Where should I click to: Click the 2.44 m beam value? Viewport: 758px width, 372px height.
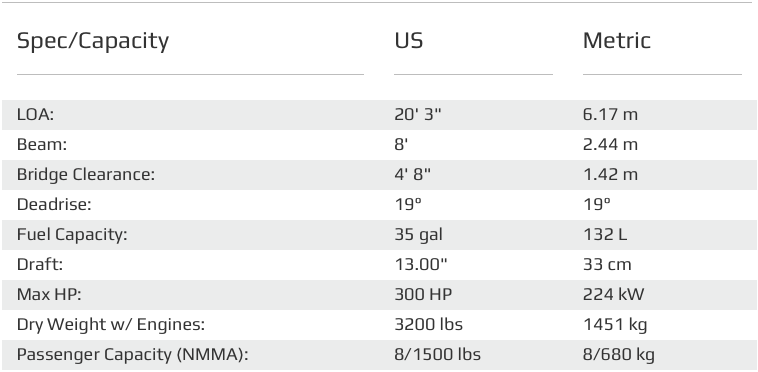pyautogui.click(x=611, y=145)
